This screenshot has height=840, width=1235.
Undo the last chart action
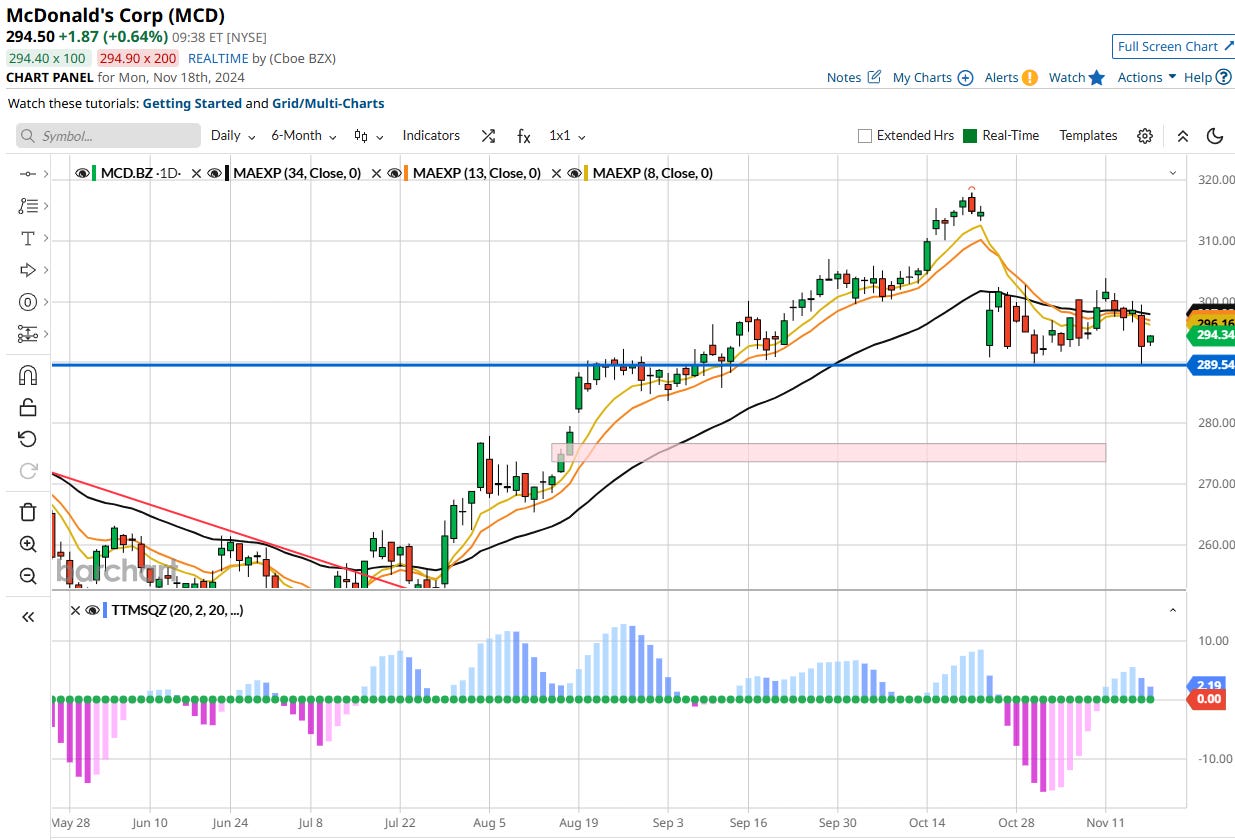(28, 439)
